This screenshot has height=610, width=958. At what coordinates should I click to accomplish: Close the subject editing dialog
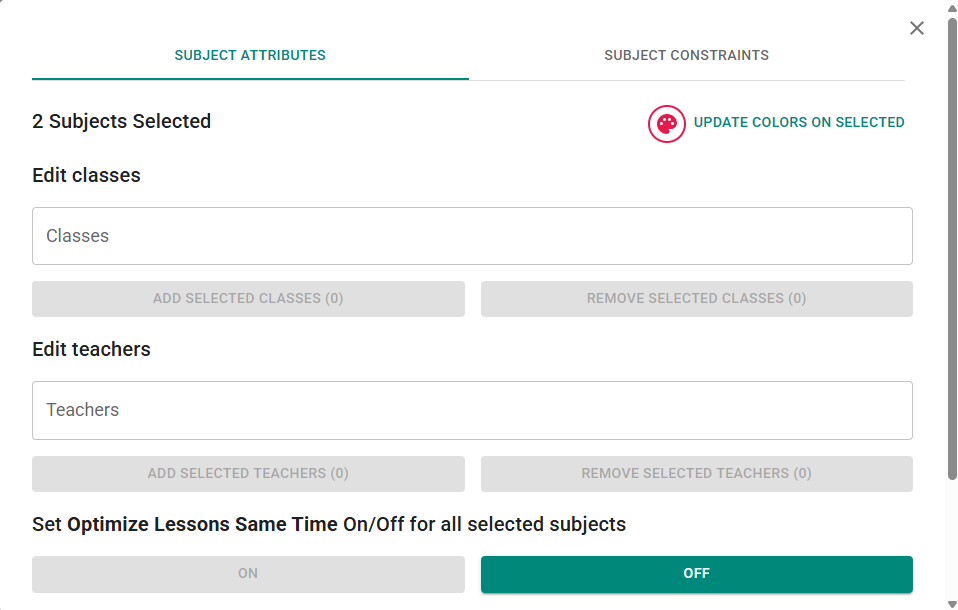917,28
